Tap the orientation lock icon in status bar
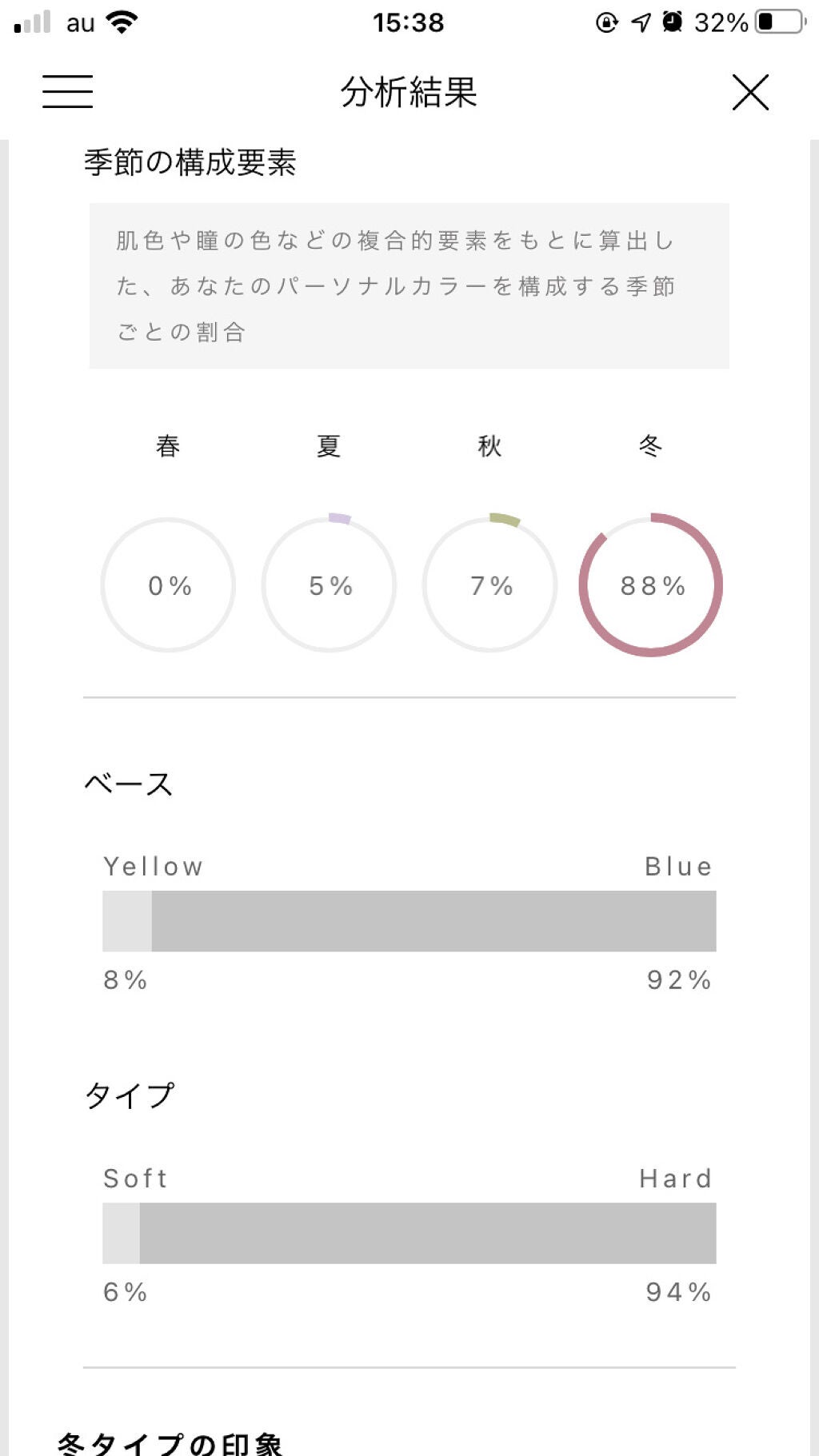This screenshot has width=819, height=1456. coord(609,22)
